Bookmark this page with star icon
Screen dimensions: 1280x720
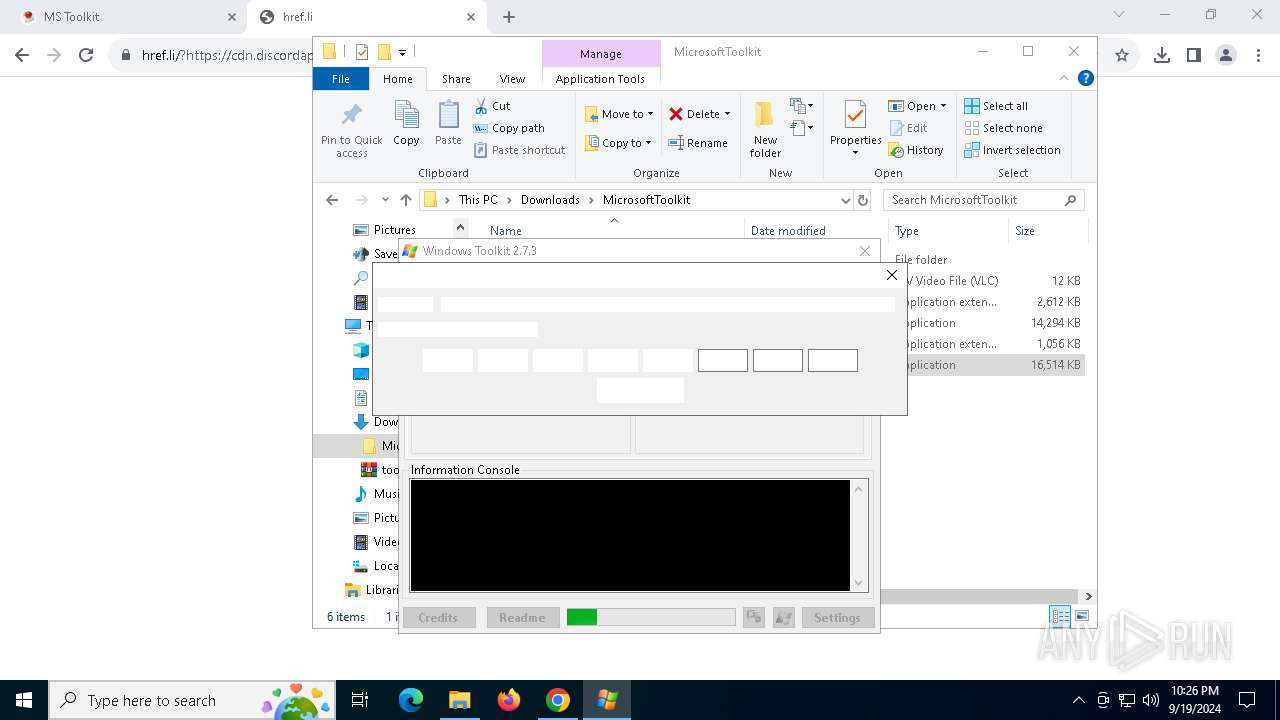coord(1122,56)
